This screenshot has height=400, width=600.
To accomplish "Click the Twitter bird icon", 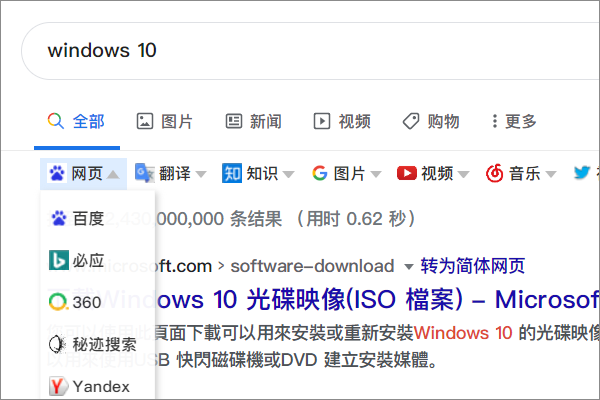I will pyautogui.click(x=582, y=173).
